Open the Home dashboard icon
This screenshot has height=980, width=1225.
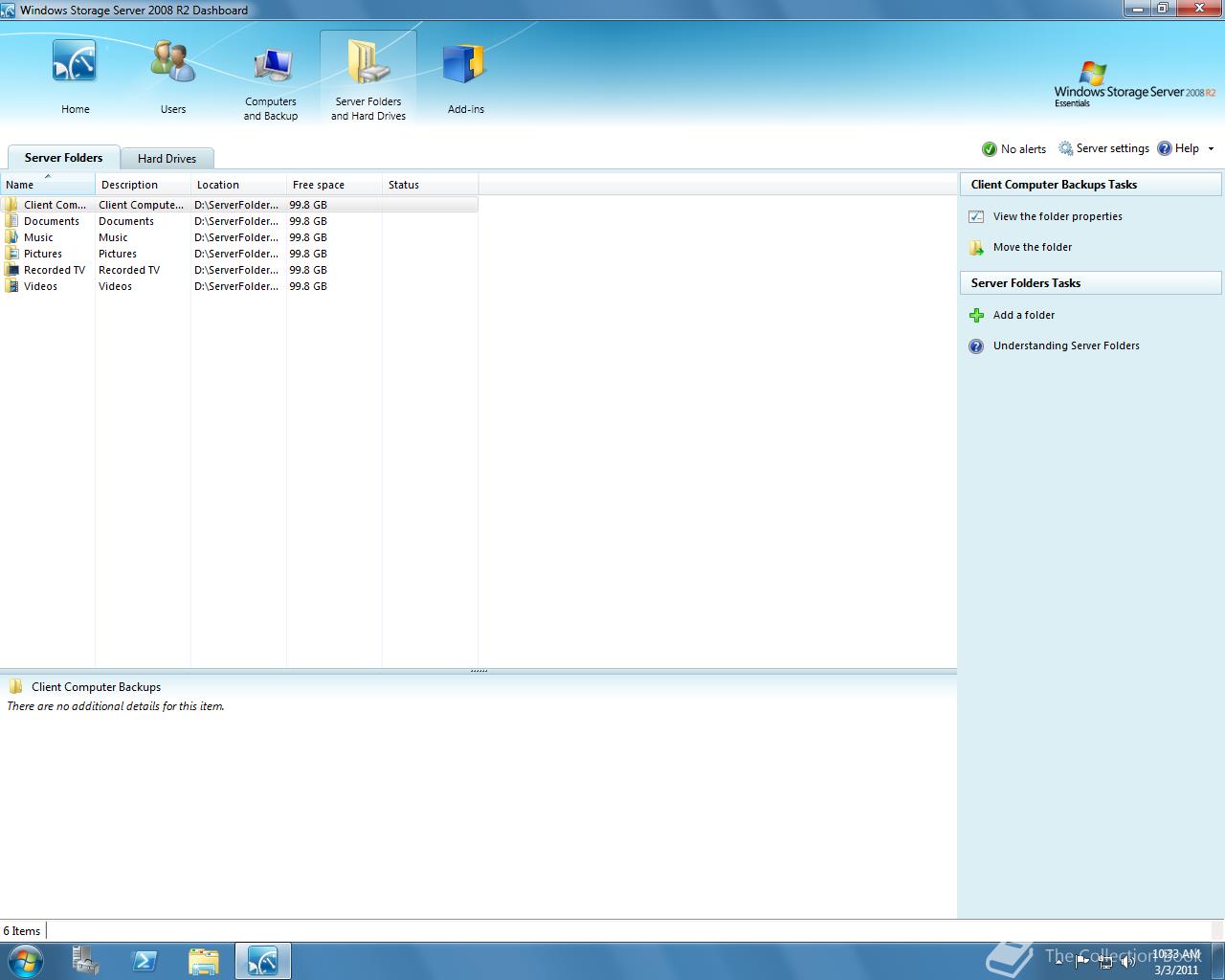[x=75, y=63]
